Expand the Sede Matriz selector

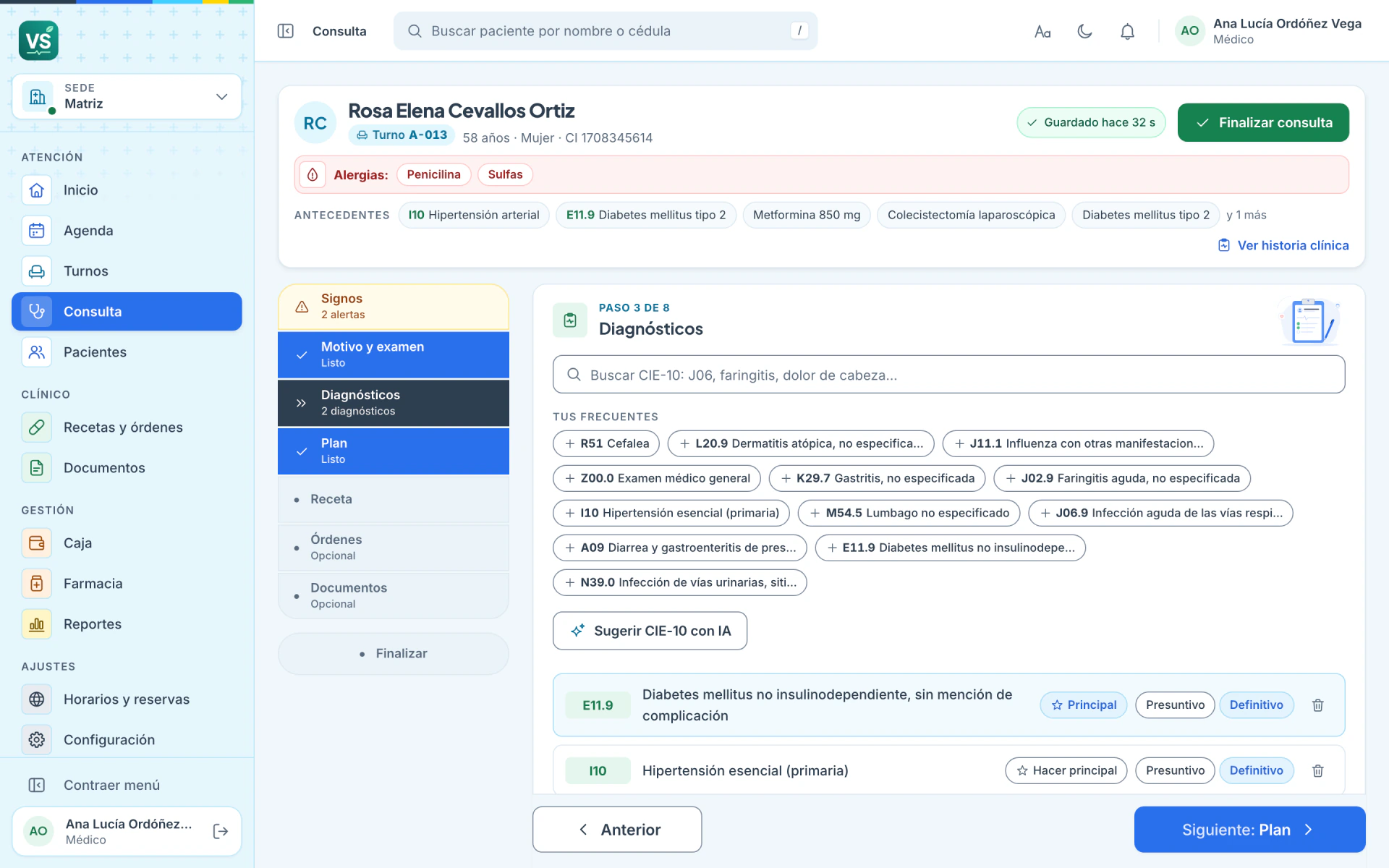127,96
